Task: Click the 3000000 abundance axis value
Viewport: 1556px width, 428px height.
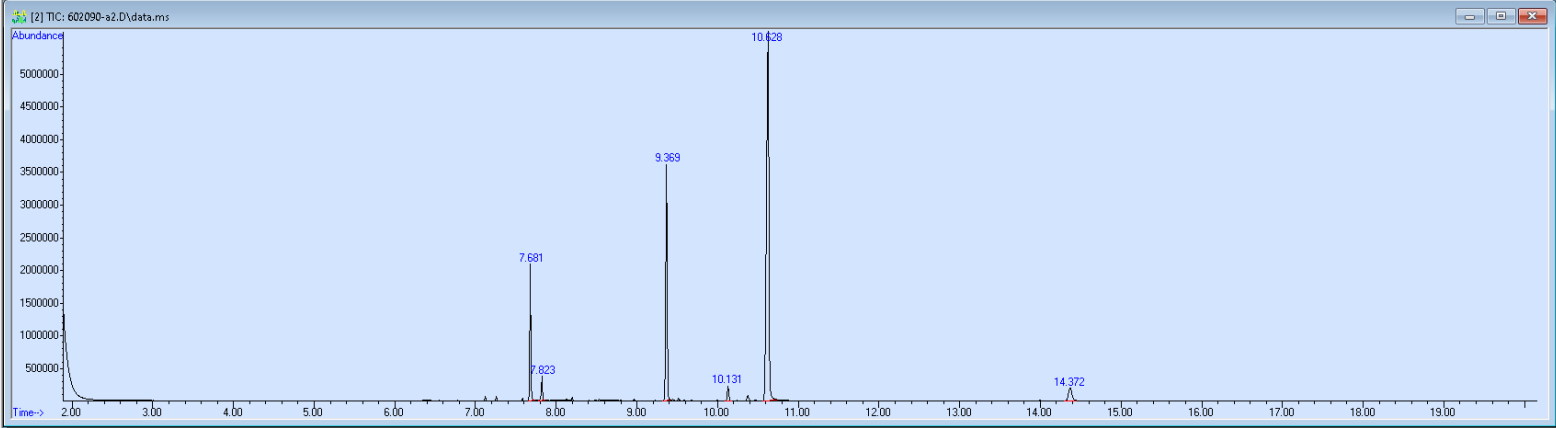Action: click(40, 205)
